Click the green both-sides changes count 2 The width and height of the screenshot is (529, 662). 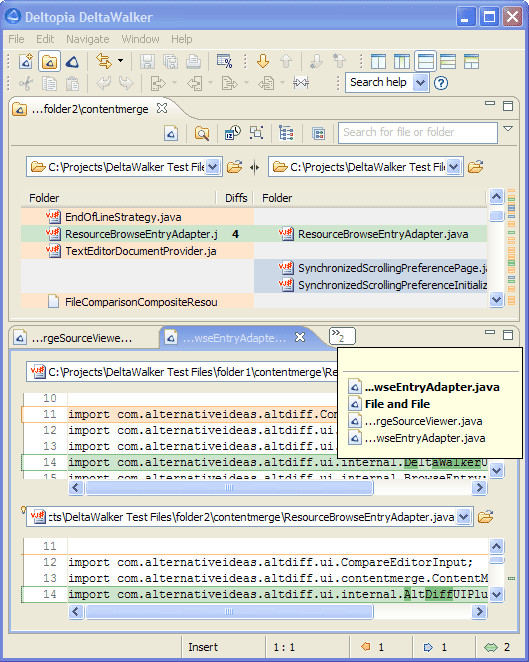click(497, 647)
